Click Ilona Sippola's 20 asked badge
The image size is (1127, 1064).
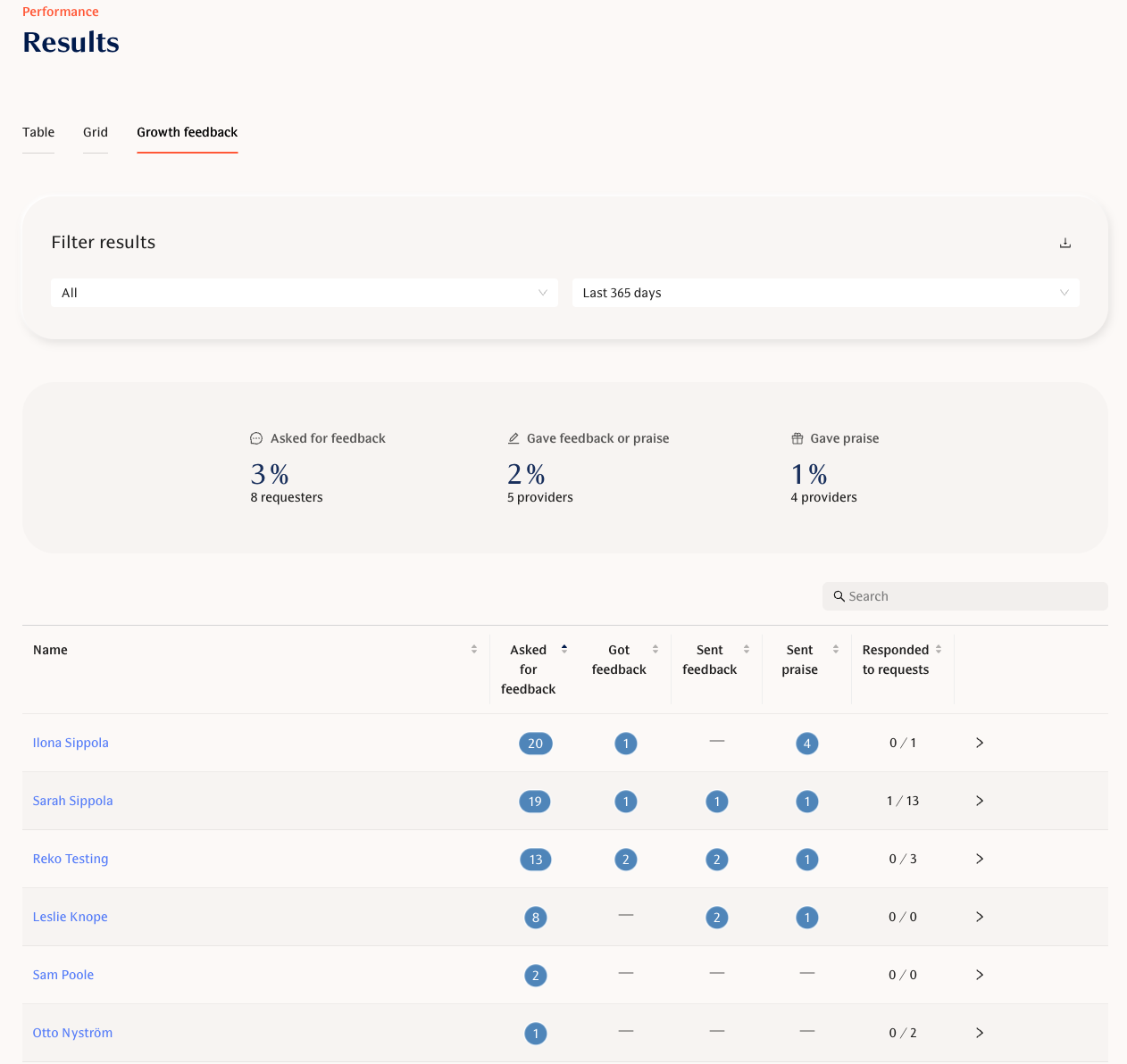(x=535, y=744)
